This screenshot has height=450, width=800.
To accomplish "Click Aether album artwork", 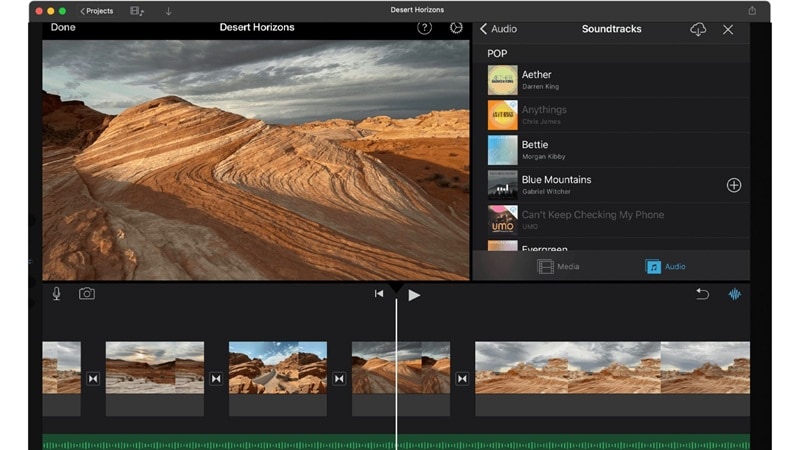I will coord(503,80).
